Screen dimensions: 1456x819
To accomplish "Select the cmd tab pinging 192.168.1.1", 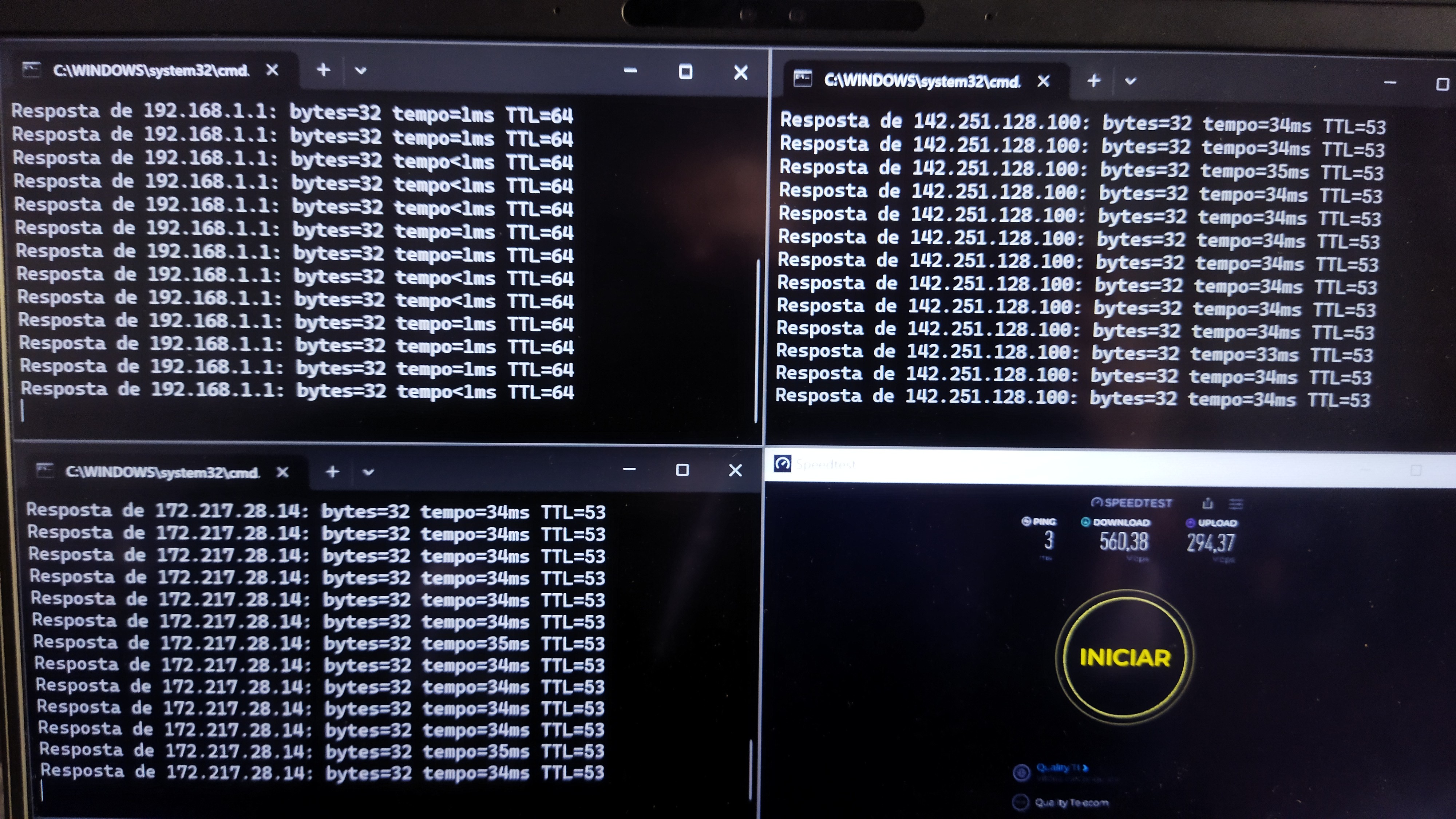I will [150, 71].
